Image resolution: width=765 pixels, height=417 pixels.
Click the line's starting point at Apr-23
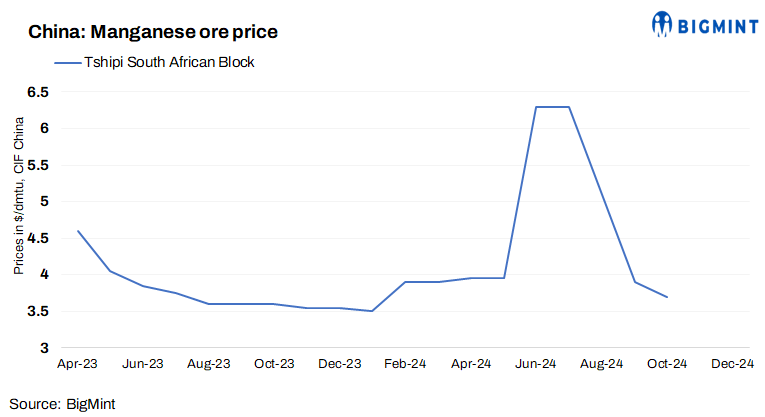pos(78,231)
